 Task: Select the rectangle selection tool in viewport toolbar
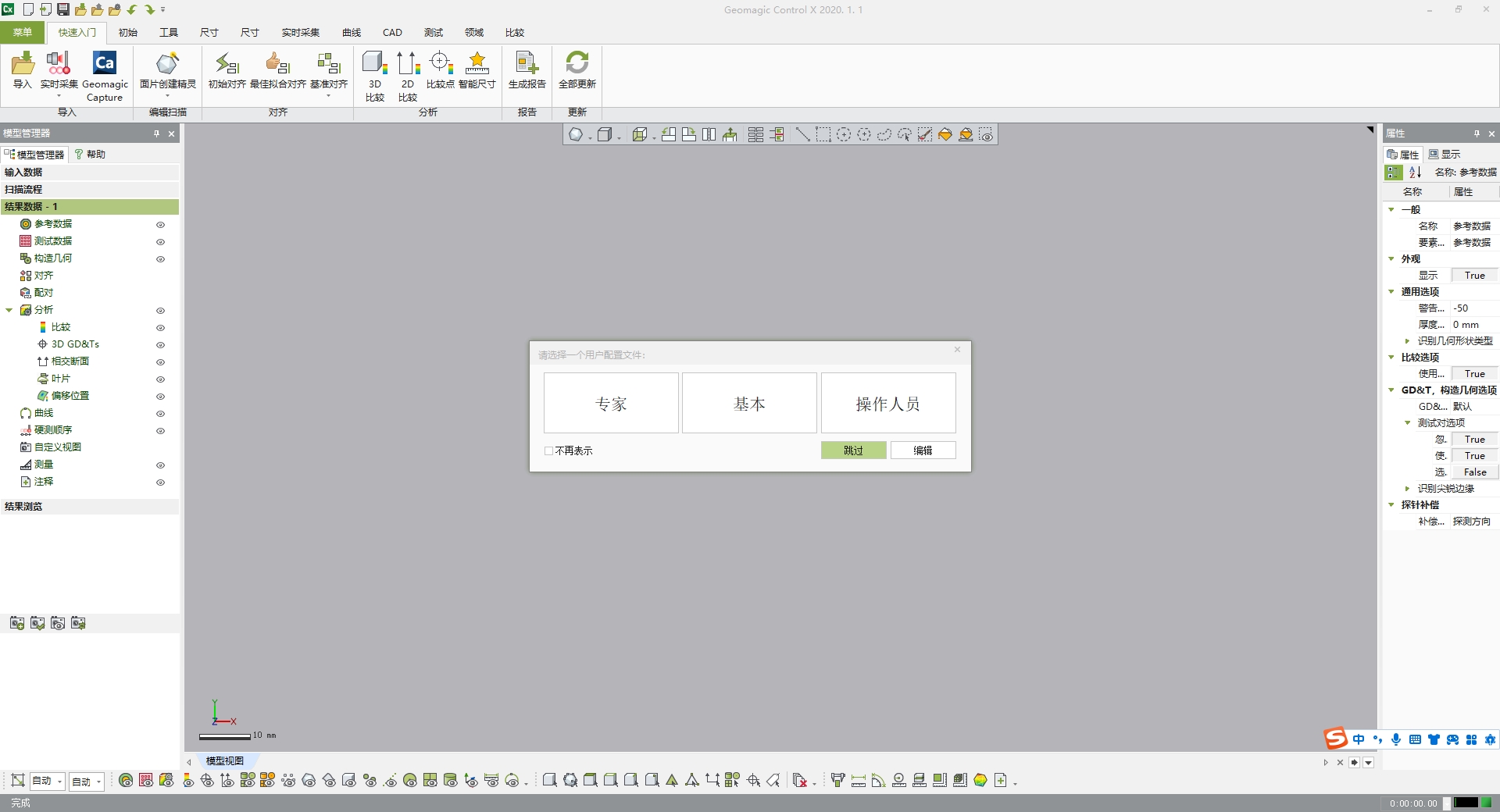tap(823, 134)
